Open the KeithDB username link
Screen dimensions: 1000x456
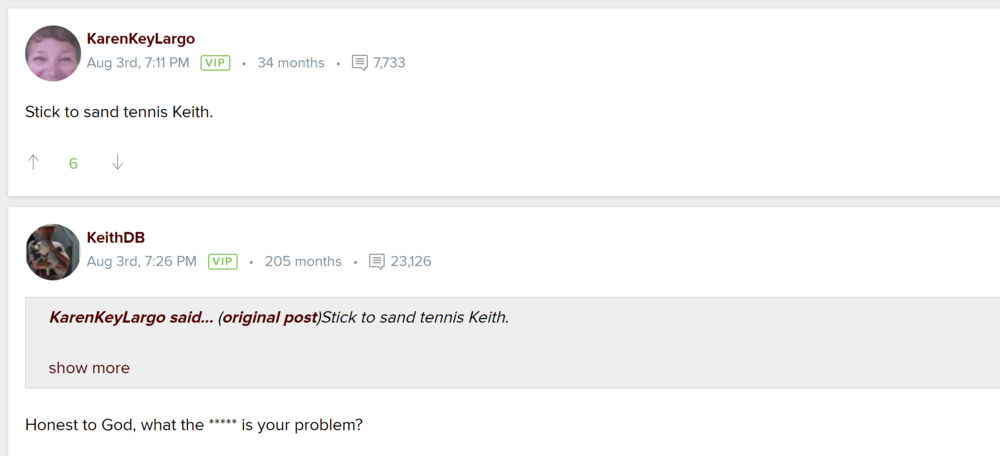(116, 238)
